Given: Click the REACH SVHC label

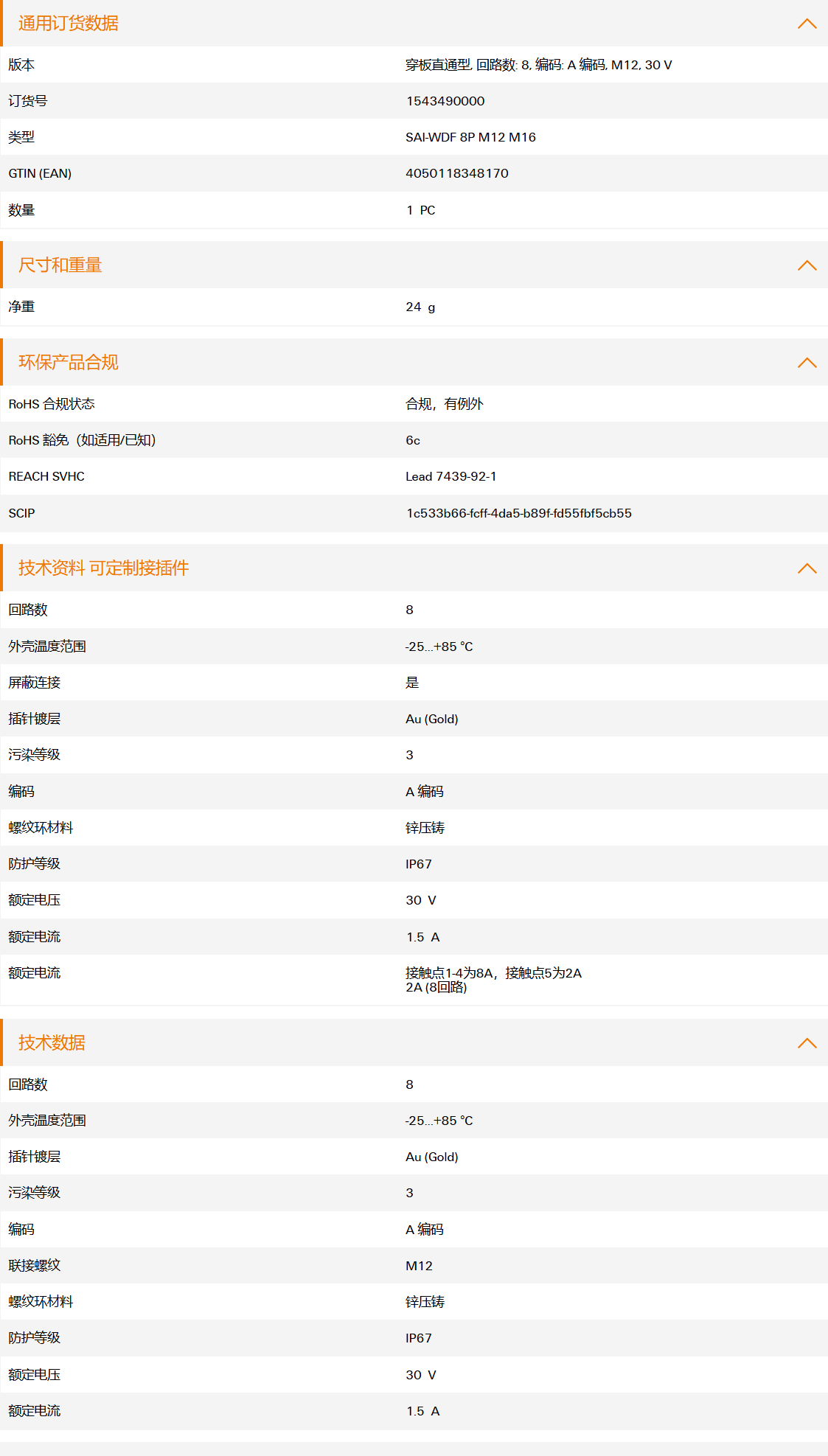Looking at the screenshot, I should click(46, 476).
